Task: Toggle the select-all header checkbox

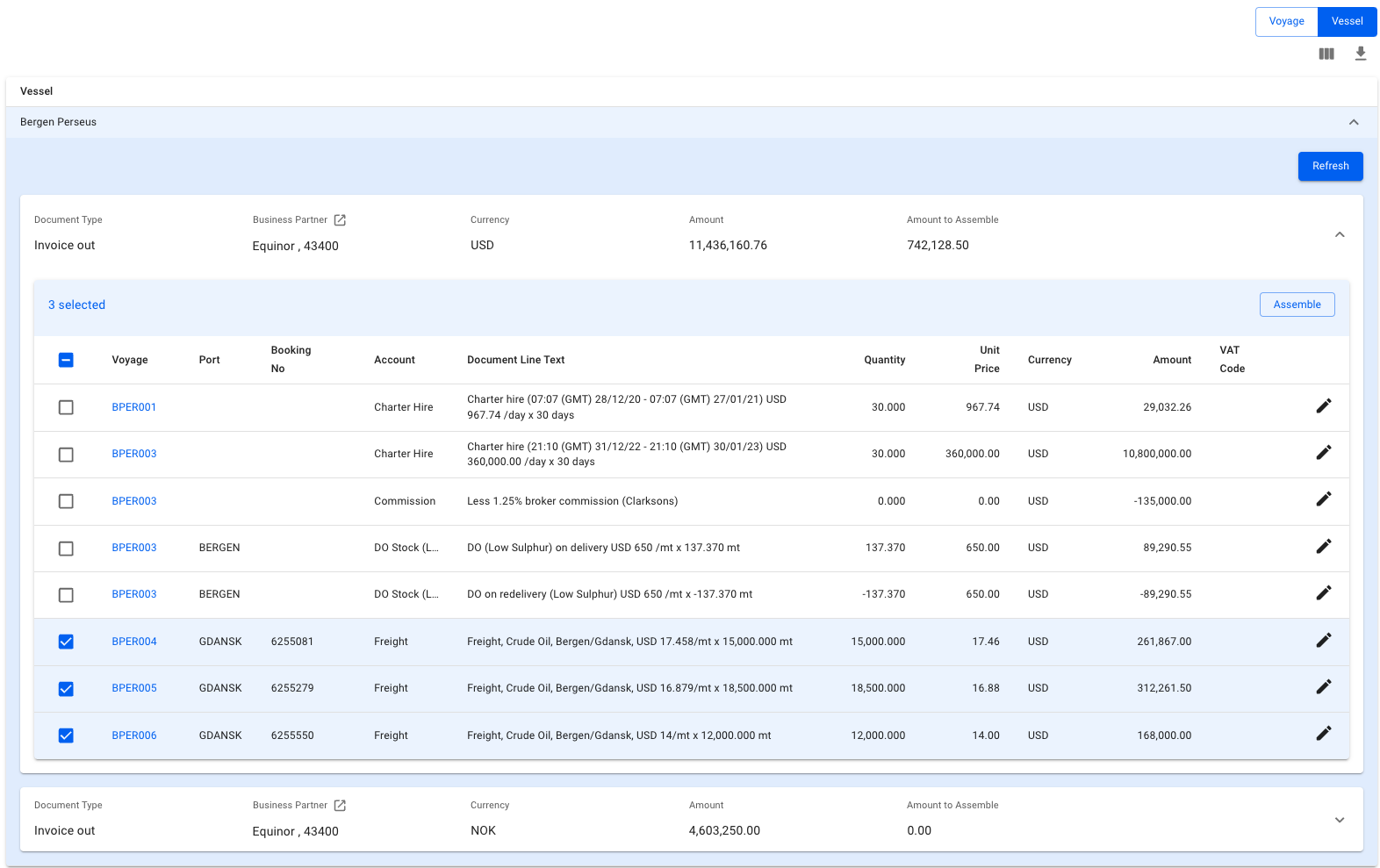Action: (x=66, y=360)
